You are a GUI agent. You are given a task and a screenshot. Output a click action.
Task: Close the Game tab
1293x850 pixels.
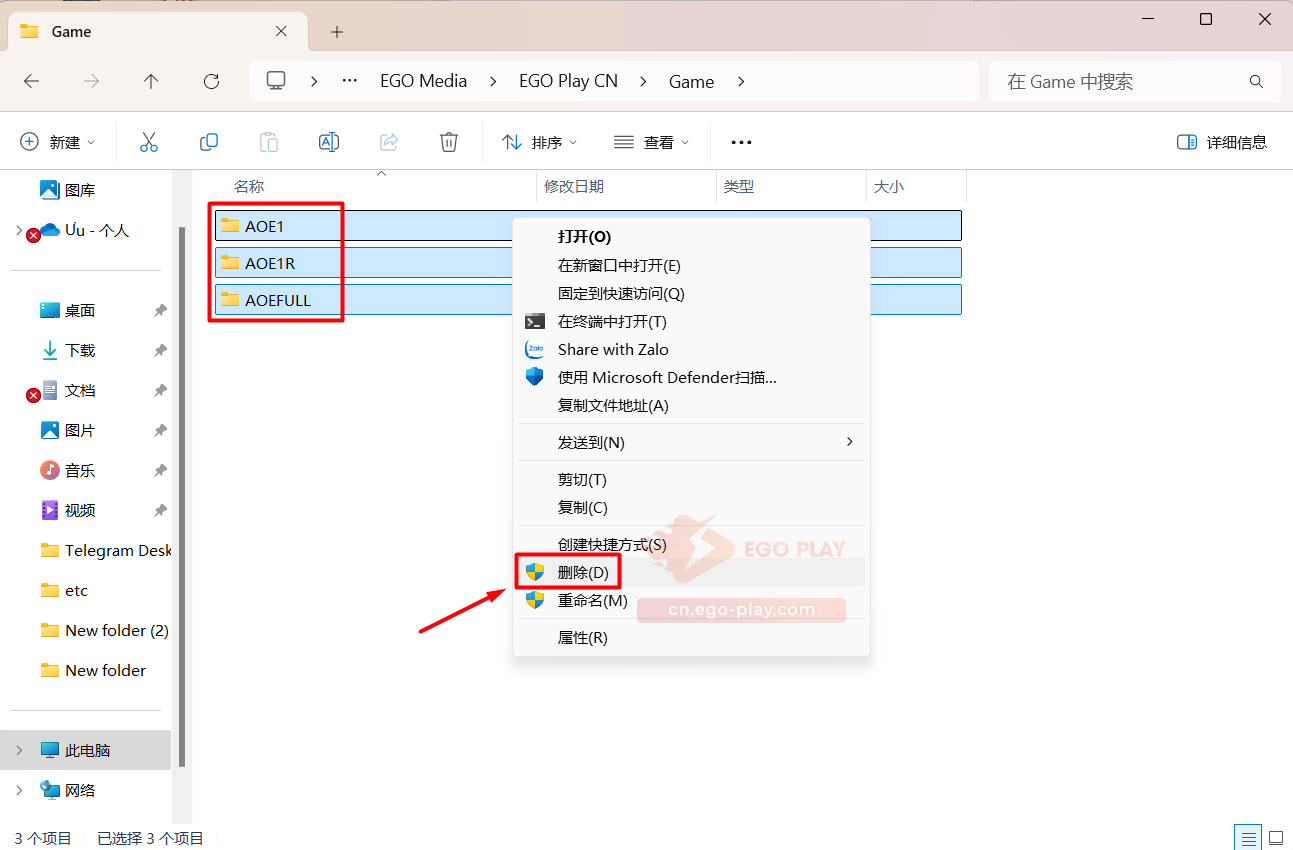point(282,31)
